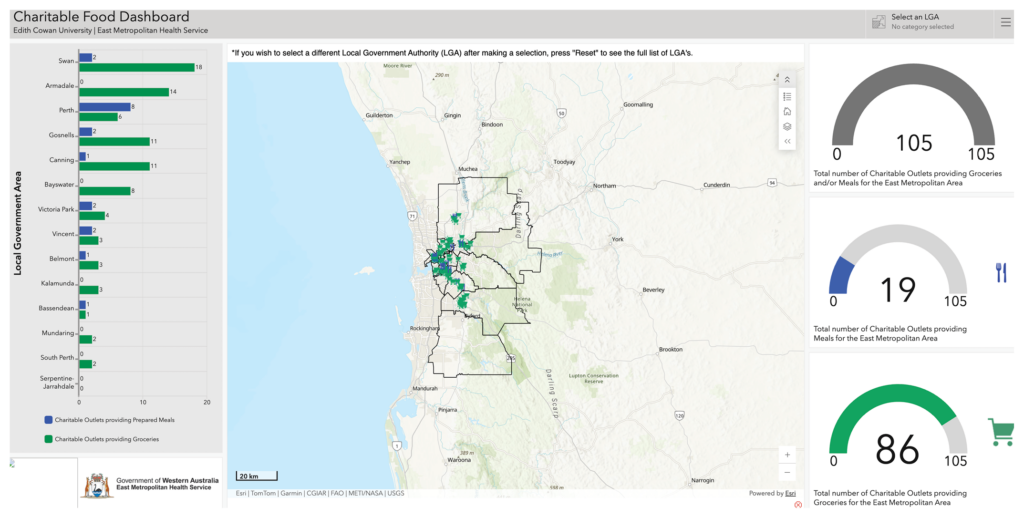
Task: Collapse map tools with the double up chevron
Action: click(x=787, y=80)
